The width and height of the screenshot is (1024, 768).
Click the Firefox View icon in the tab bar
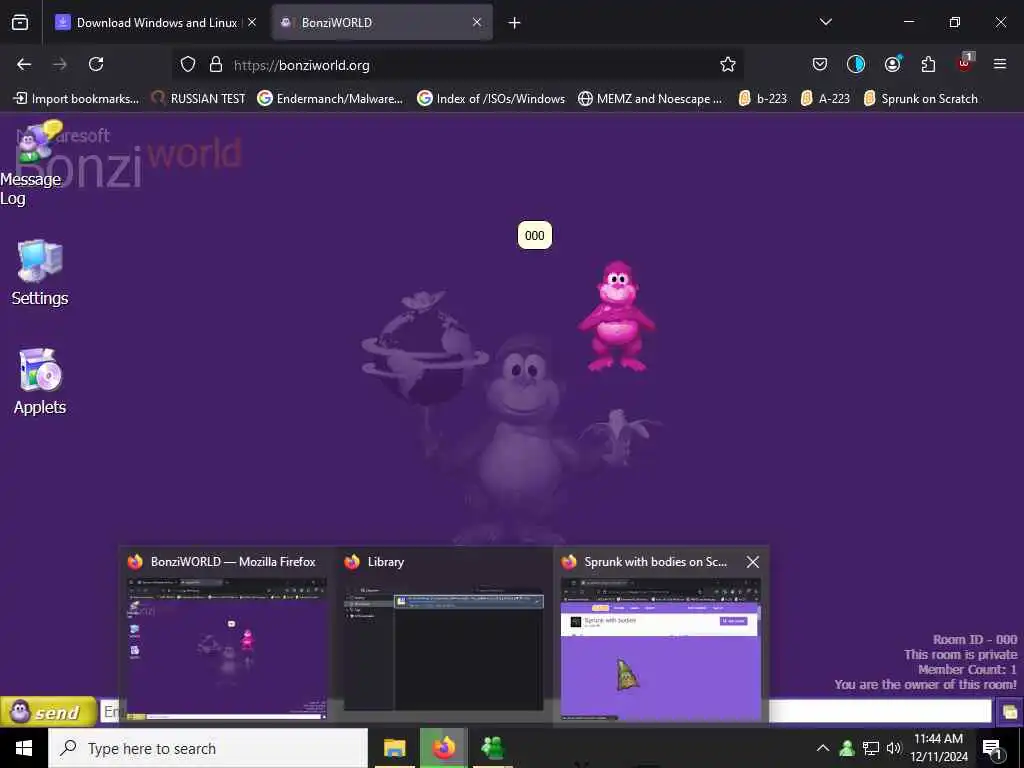(x=20, y=22)
